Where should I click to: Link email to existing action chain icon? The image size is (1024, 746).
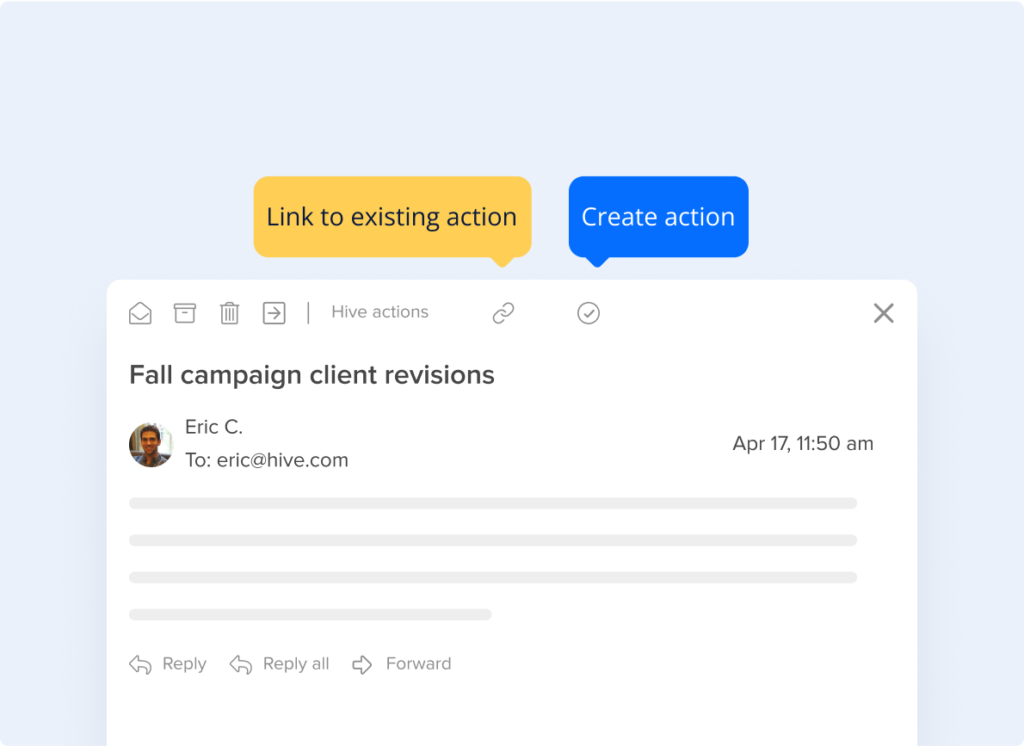point(504,313)
